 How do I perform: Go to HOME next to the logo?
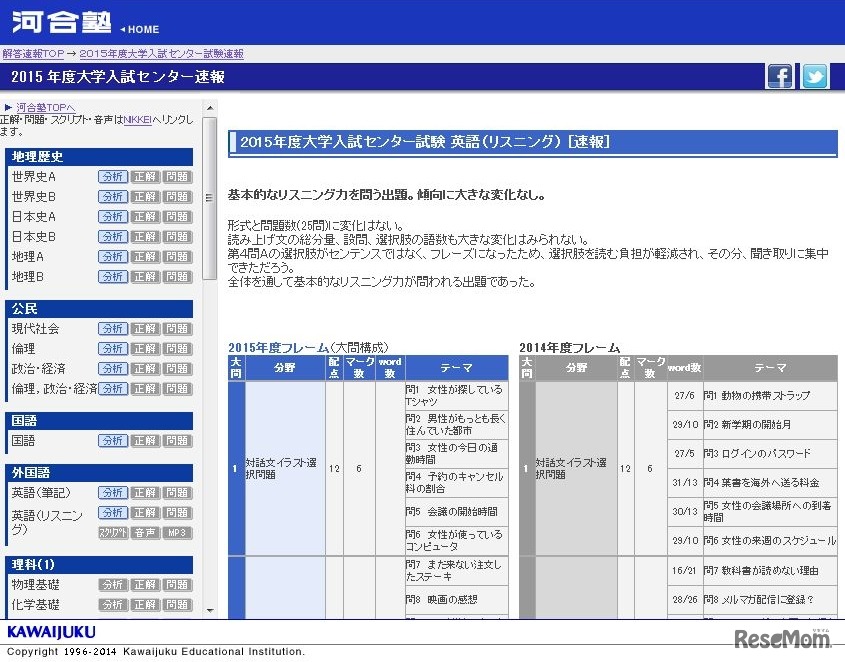(140, 29)
